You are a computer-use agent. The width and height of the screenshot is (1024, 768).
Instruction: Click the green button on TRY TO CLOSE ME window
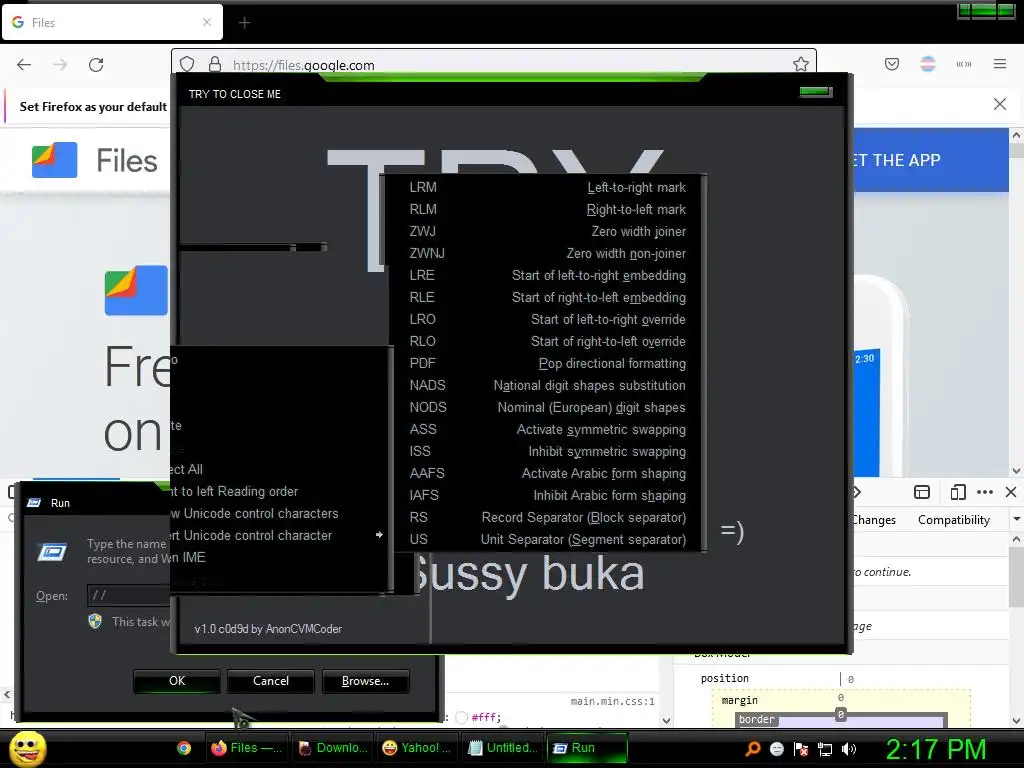point(816,91)
